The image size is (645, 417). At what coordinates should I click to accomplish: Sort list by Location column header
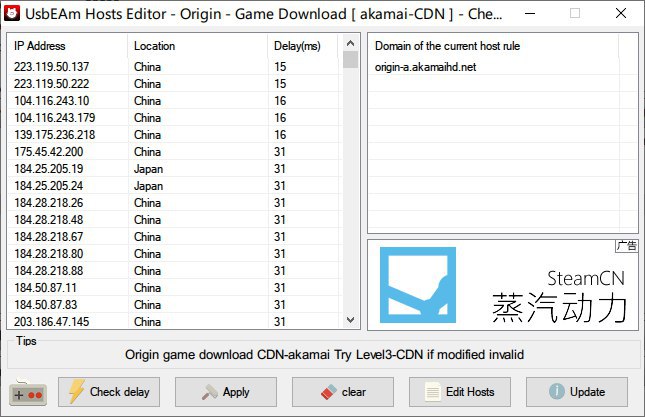point(196,46)
